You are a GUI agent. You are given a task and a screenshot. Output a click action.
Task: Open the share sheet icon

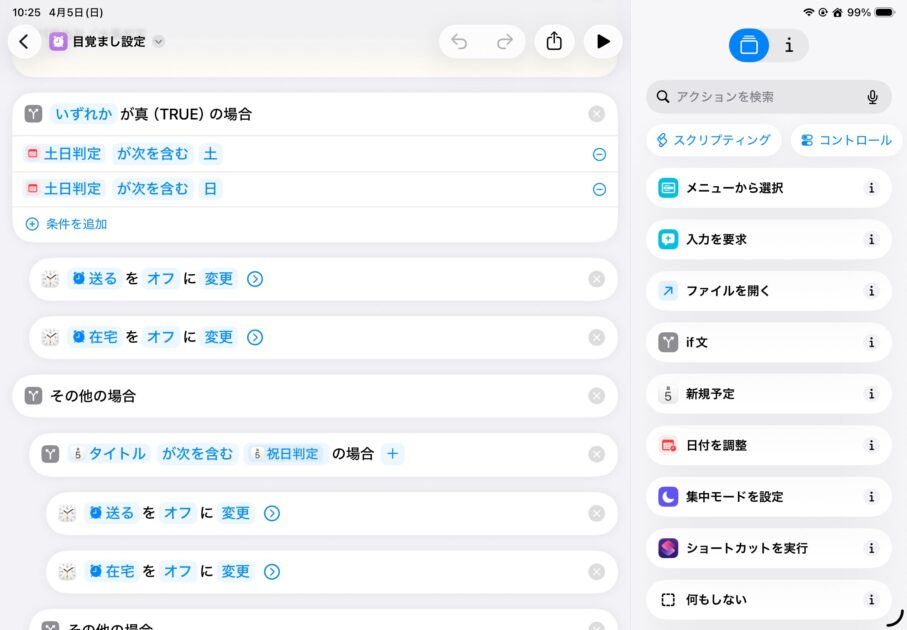click(554, 41)
